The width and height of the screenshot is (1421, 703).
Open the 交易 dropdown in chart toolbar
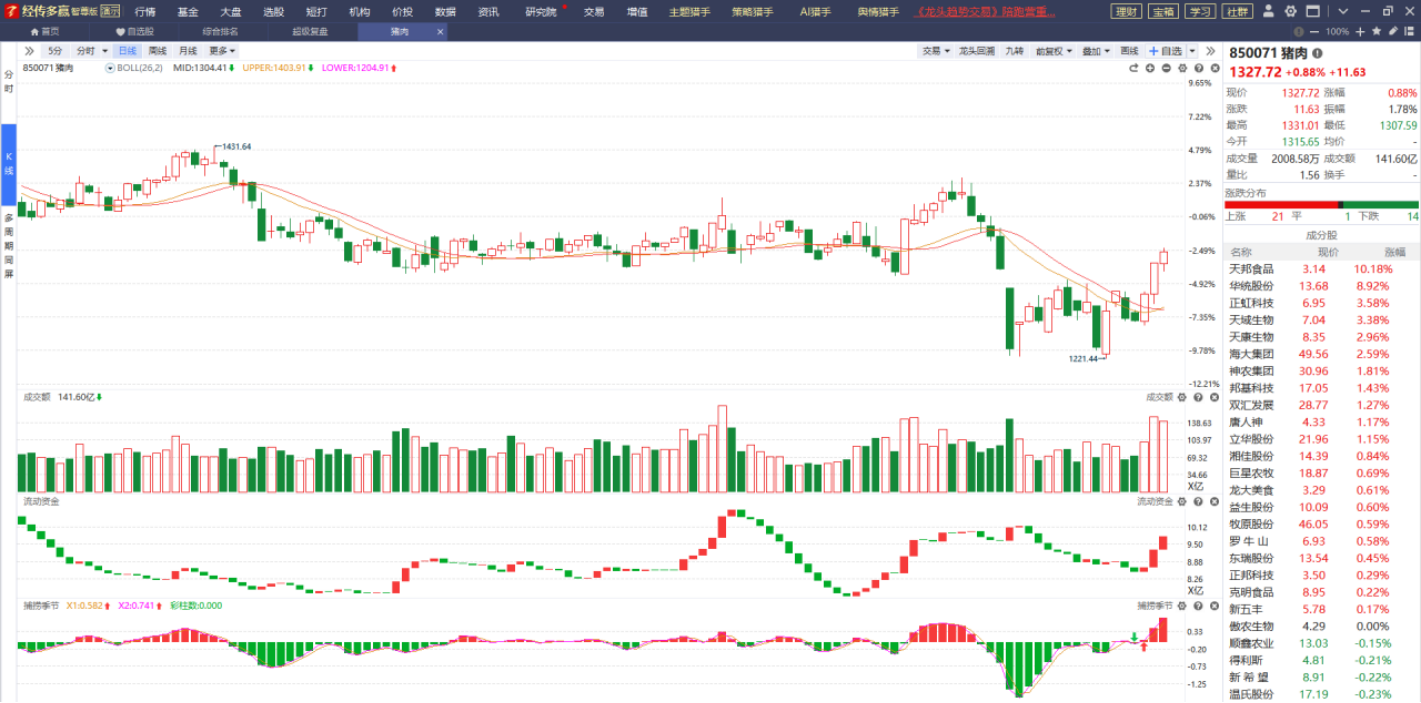pyautogui.click(x=935, y=50)
